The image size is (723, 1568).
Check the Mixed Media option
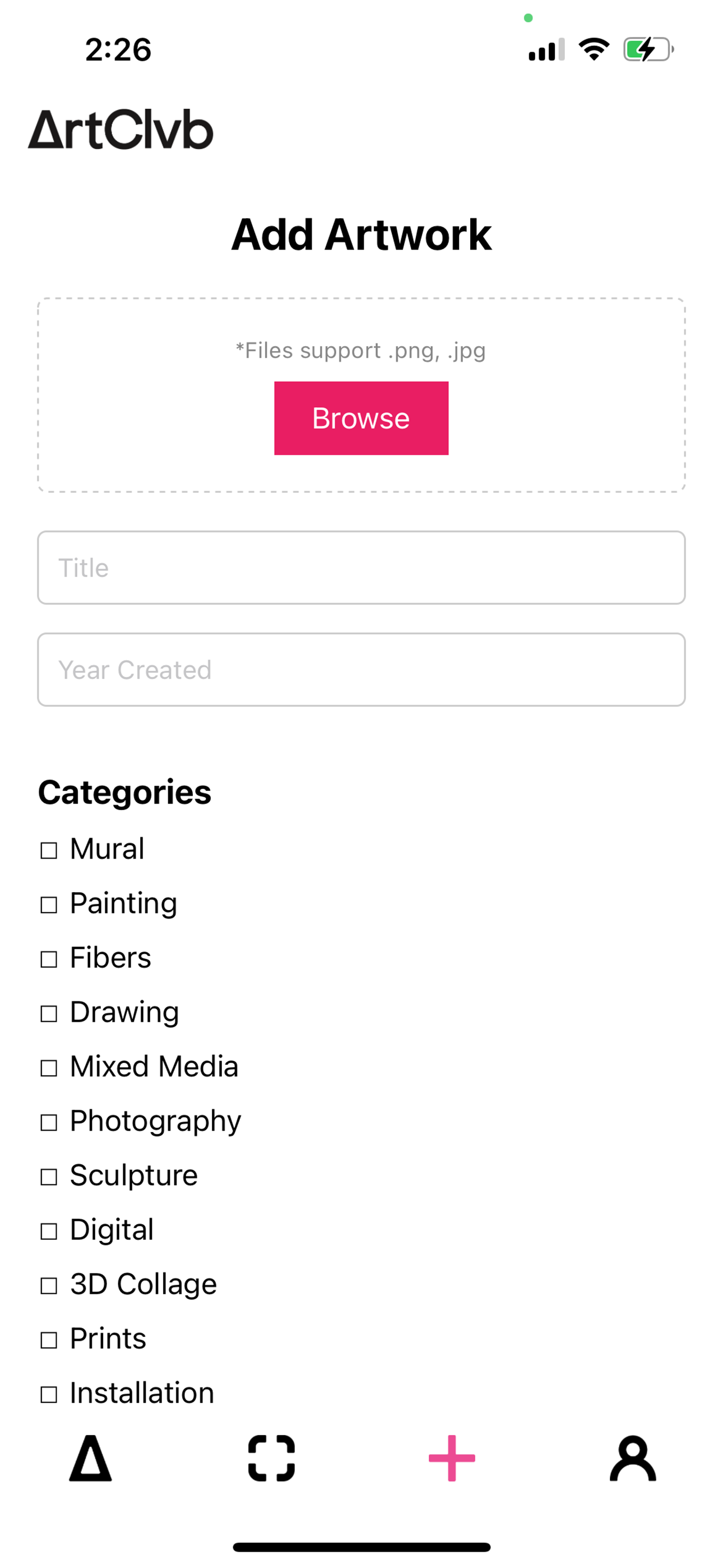point(49,1068)
